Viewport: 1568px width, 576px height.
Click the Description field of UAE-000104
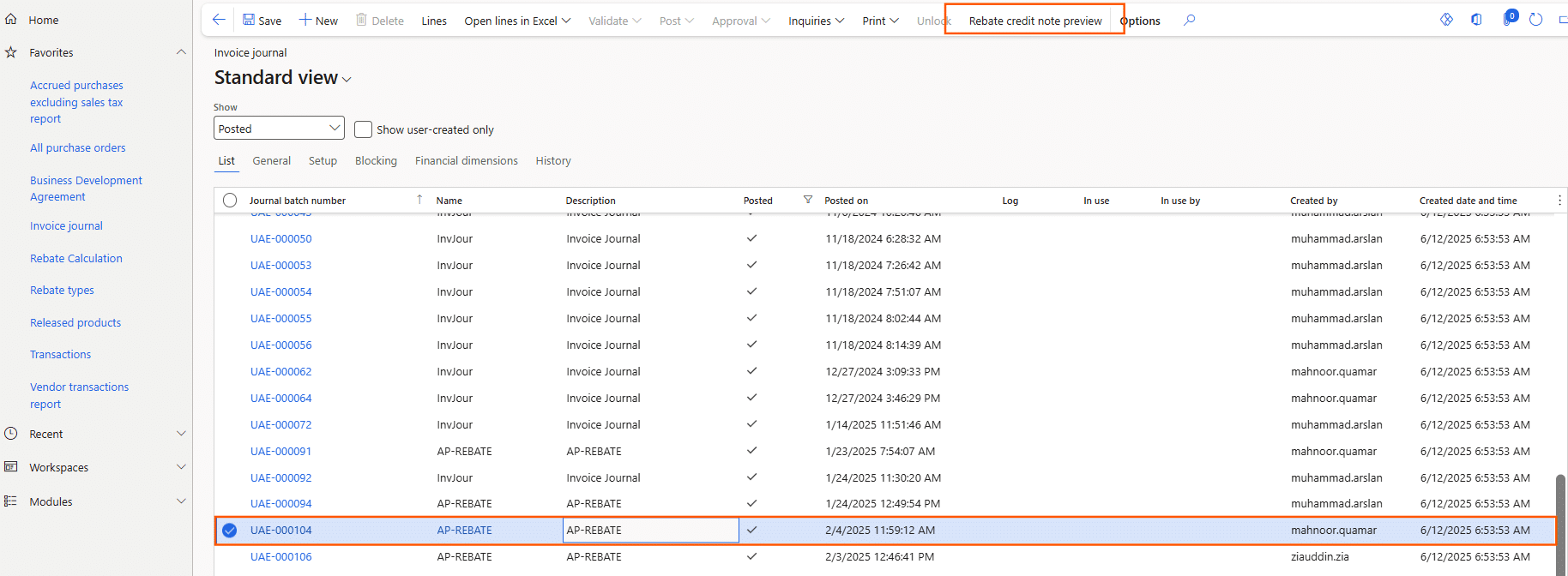650,531
